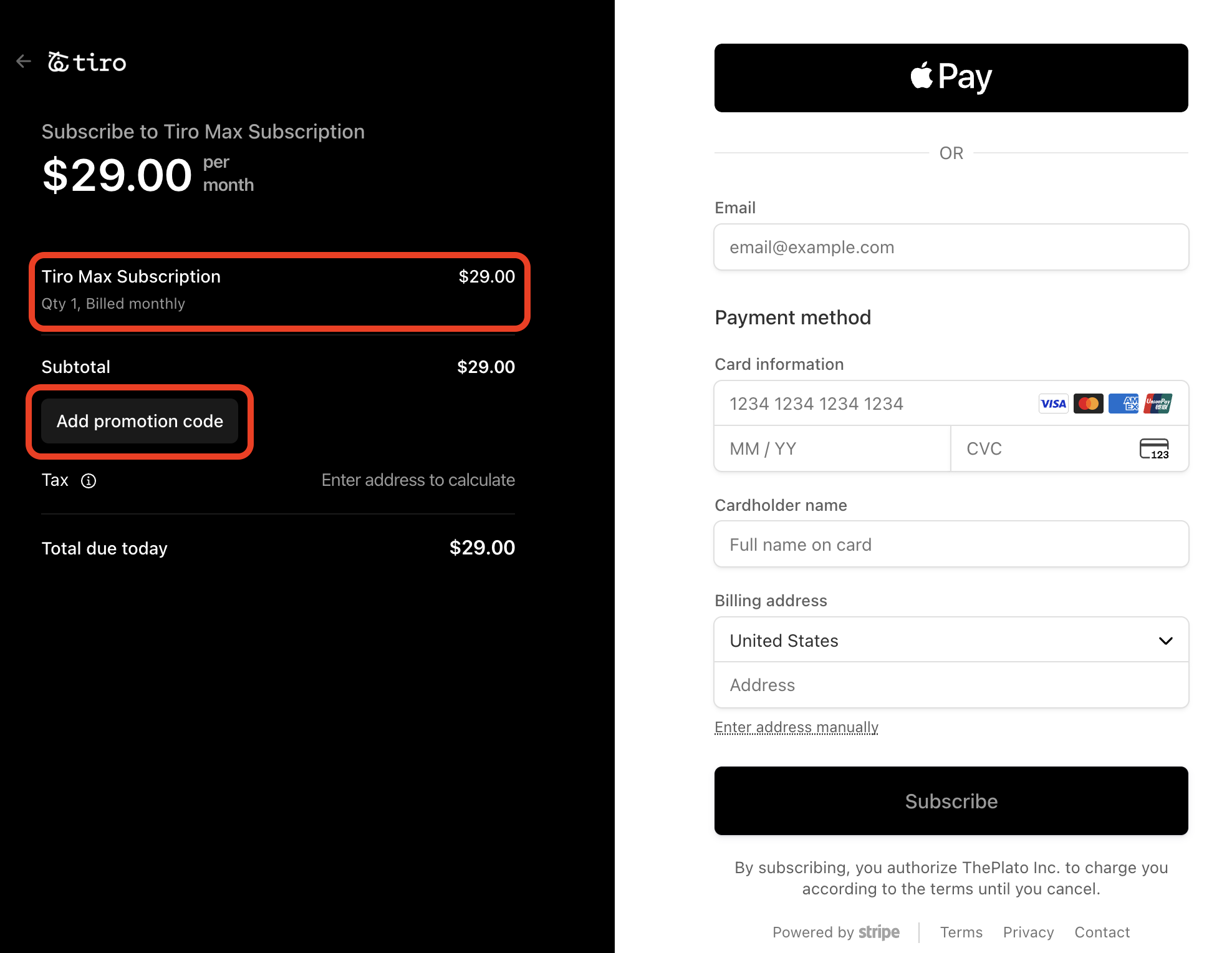
Task: Click the Visa card icon
Action: click(x=1053, y=404)
